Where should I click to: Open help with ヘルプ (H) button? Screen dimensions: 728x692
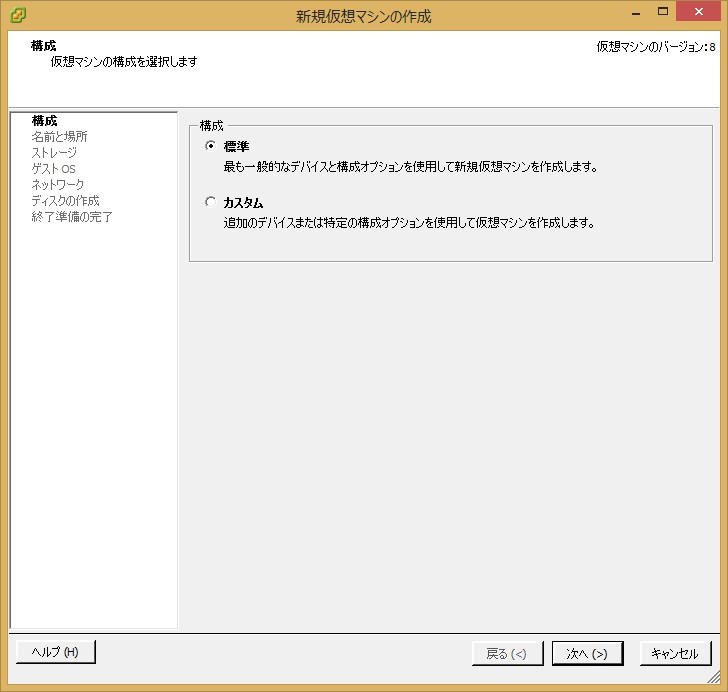[x=56, y=652]
